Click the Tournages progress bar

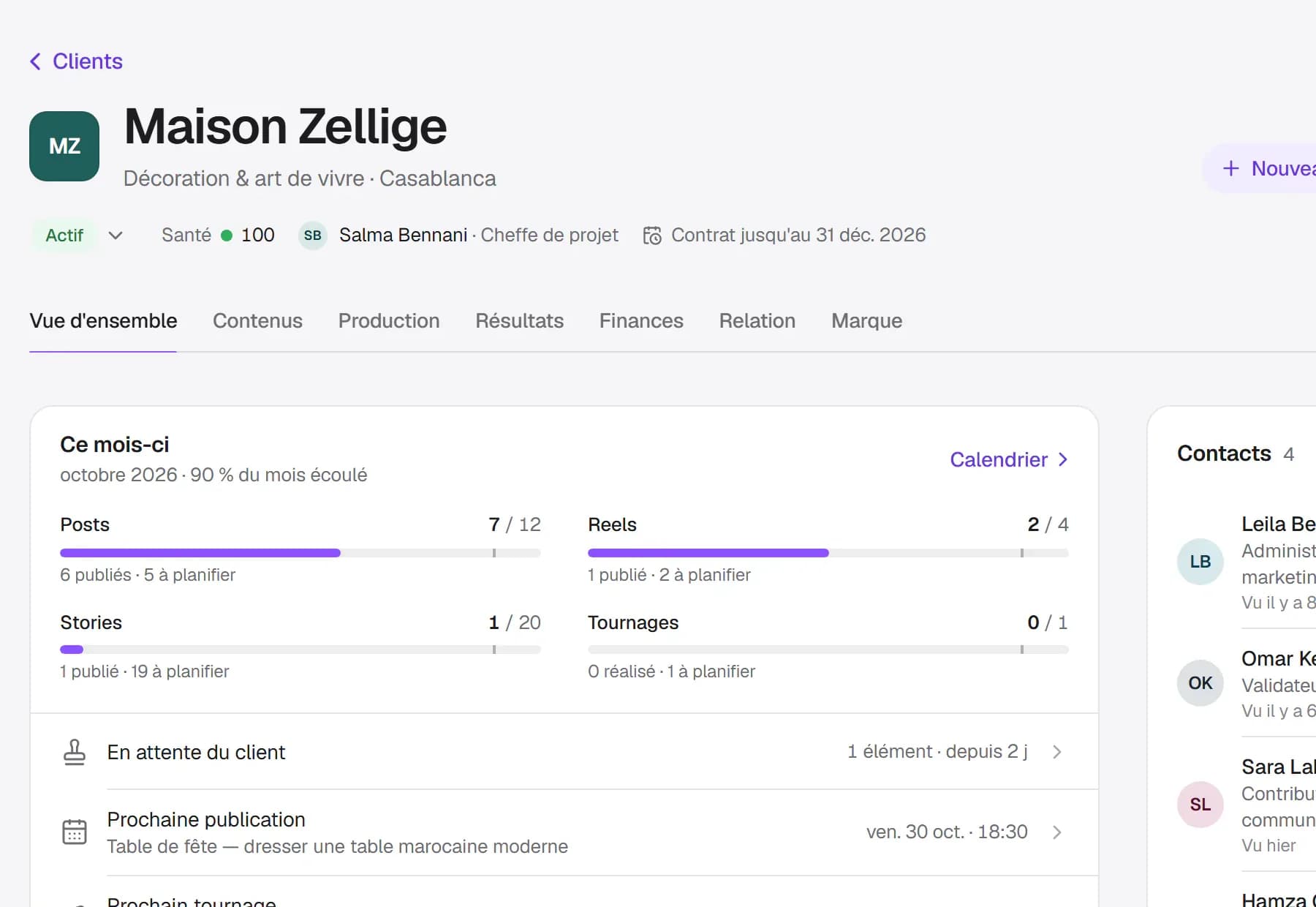828,650
